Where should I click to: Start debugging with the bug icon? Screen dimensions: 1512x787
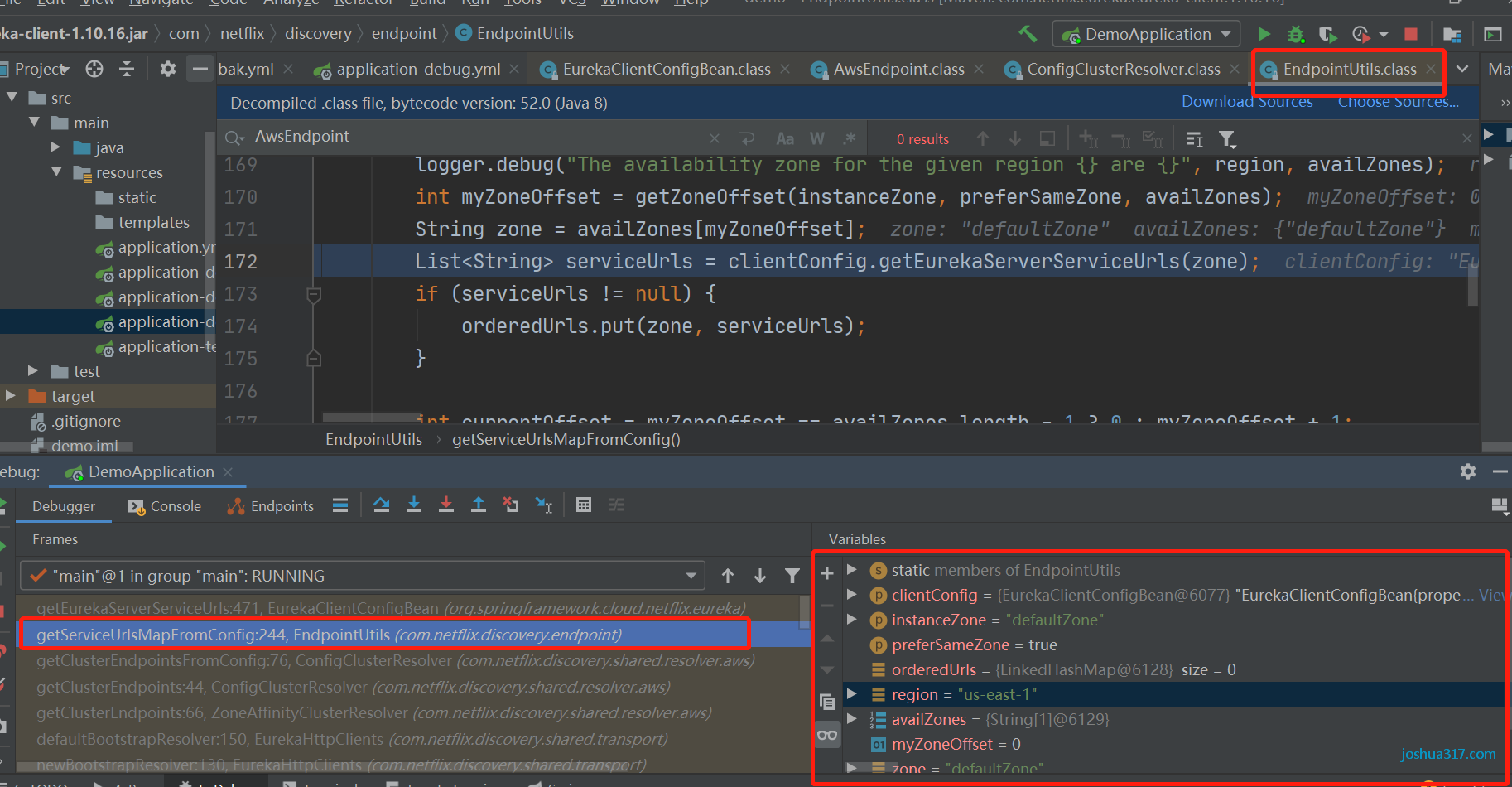(x=1296, y=34)
